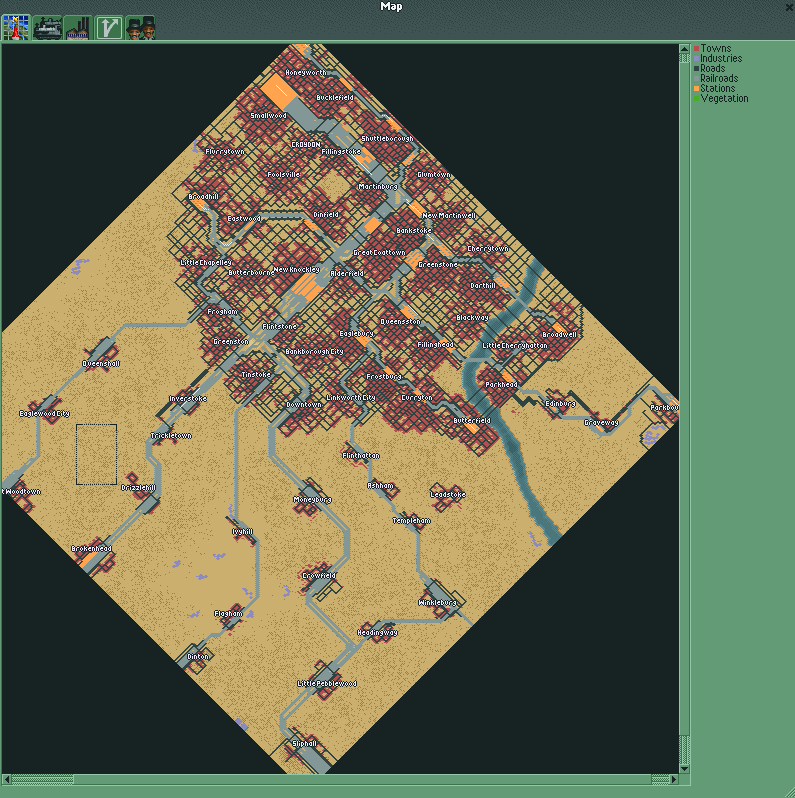Click the Dinton town label

coord(197,657)
